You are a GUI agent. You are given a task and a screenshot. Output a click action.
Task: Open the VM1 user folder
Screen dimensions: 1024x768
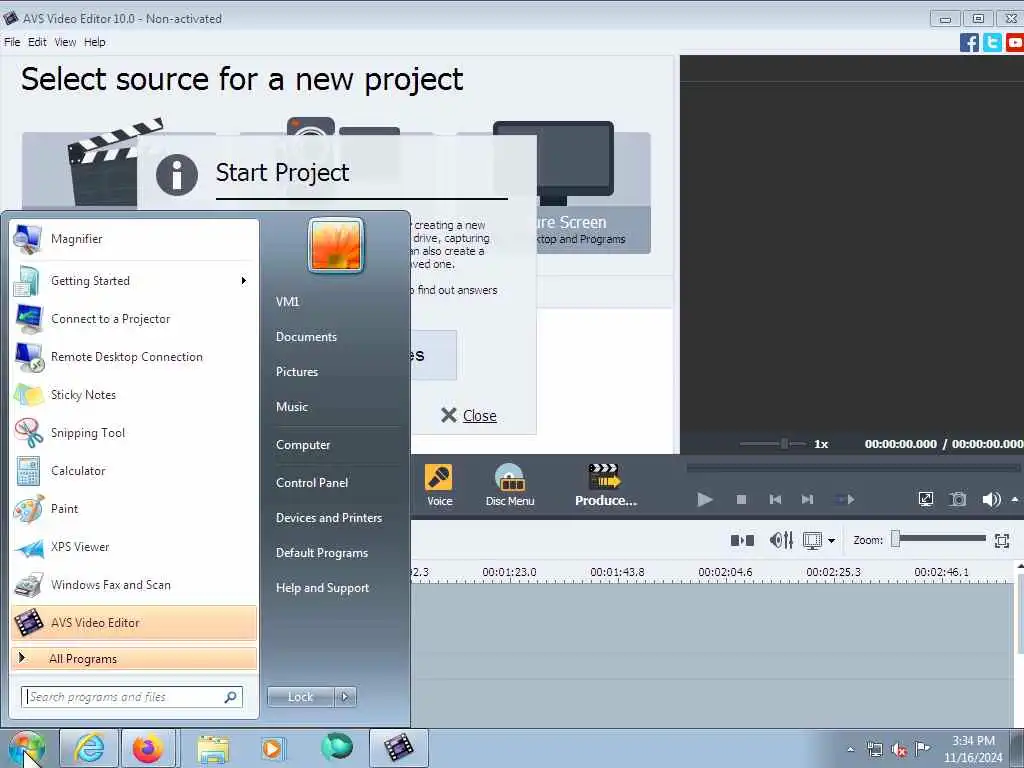[x=287, y=302]
